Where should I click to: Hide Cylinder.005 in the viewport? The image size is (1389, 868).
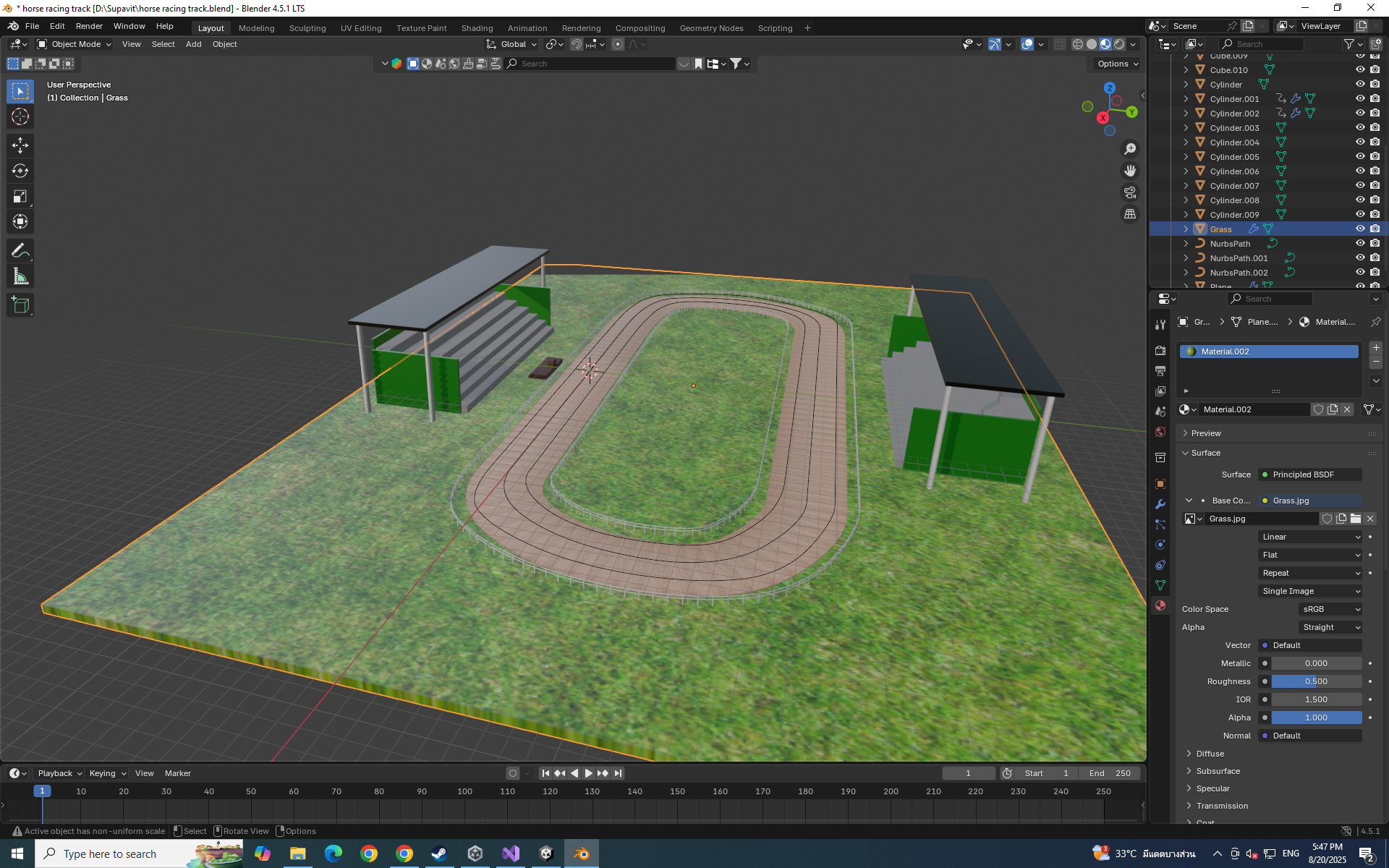click(1360, 156)
